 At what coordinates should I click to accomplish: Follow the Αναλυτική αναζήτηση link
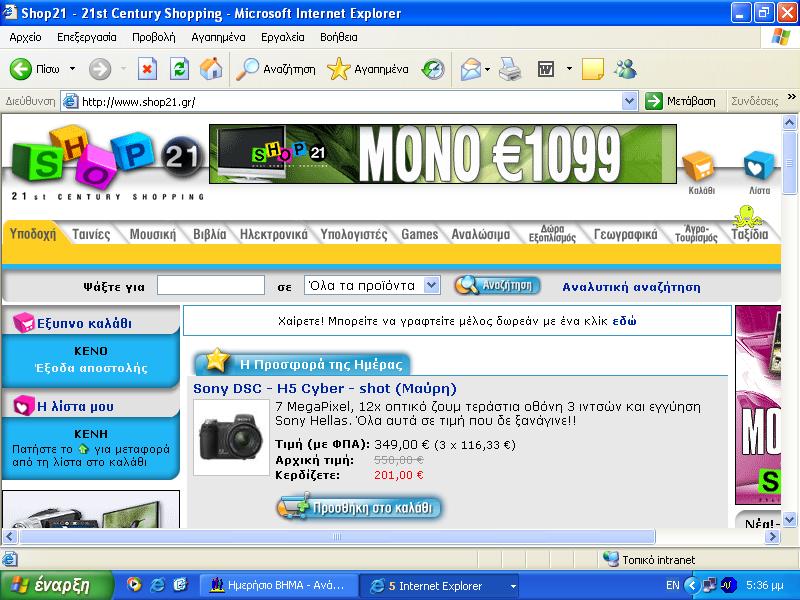point(631,287)
